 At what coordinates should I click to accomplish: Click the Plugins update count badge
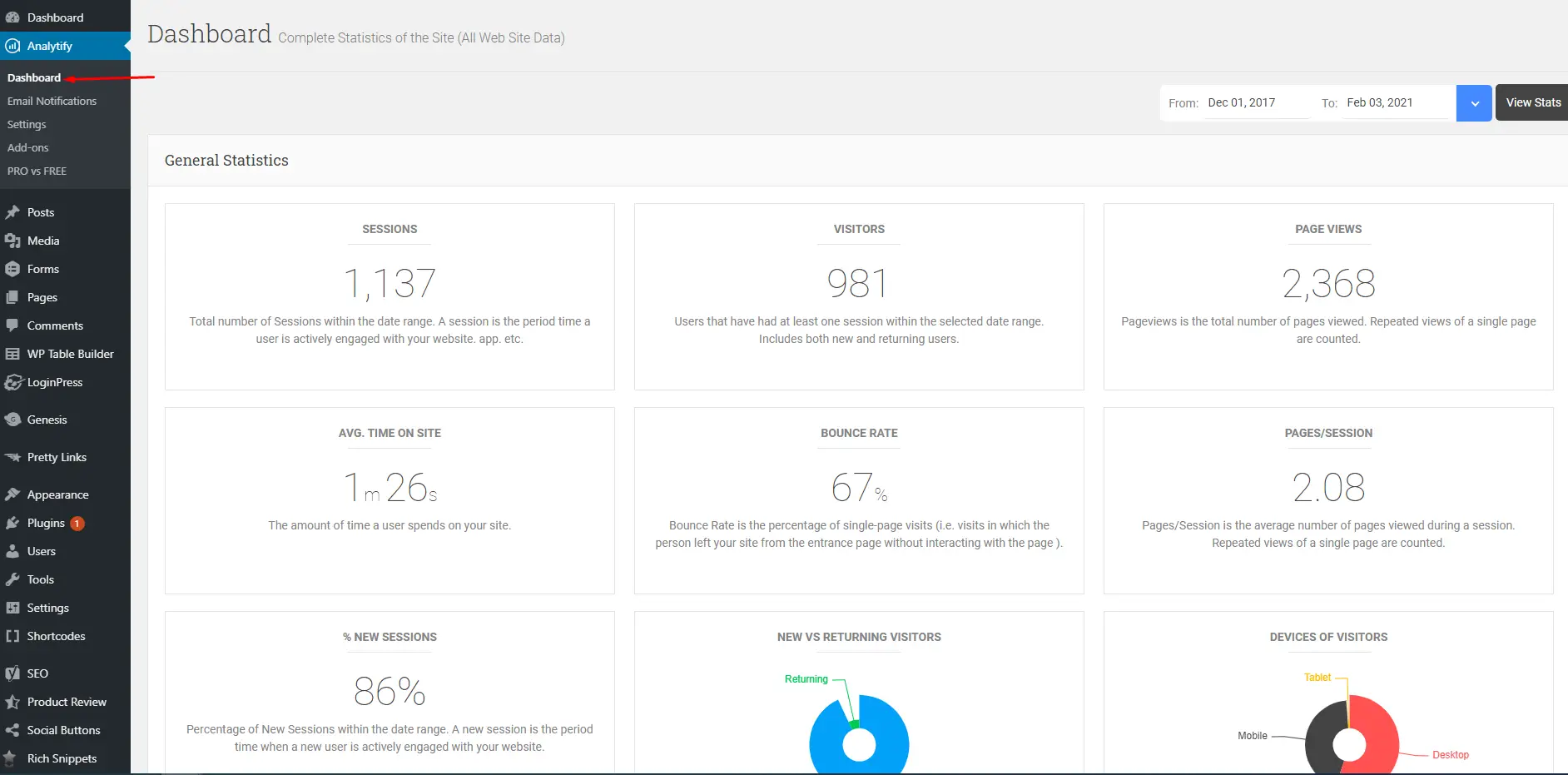(x=77, y=524)
